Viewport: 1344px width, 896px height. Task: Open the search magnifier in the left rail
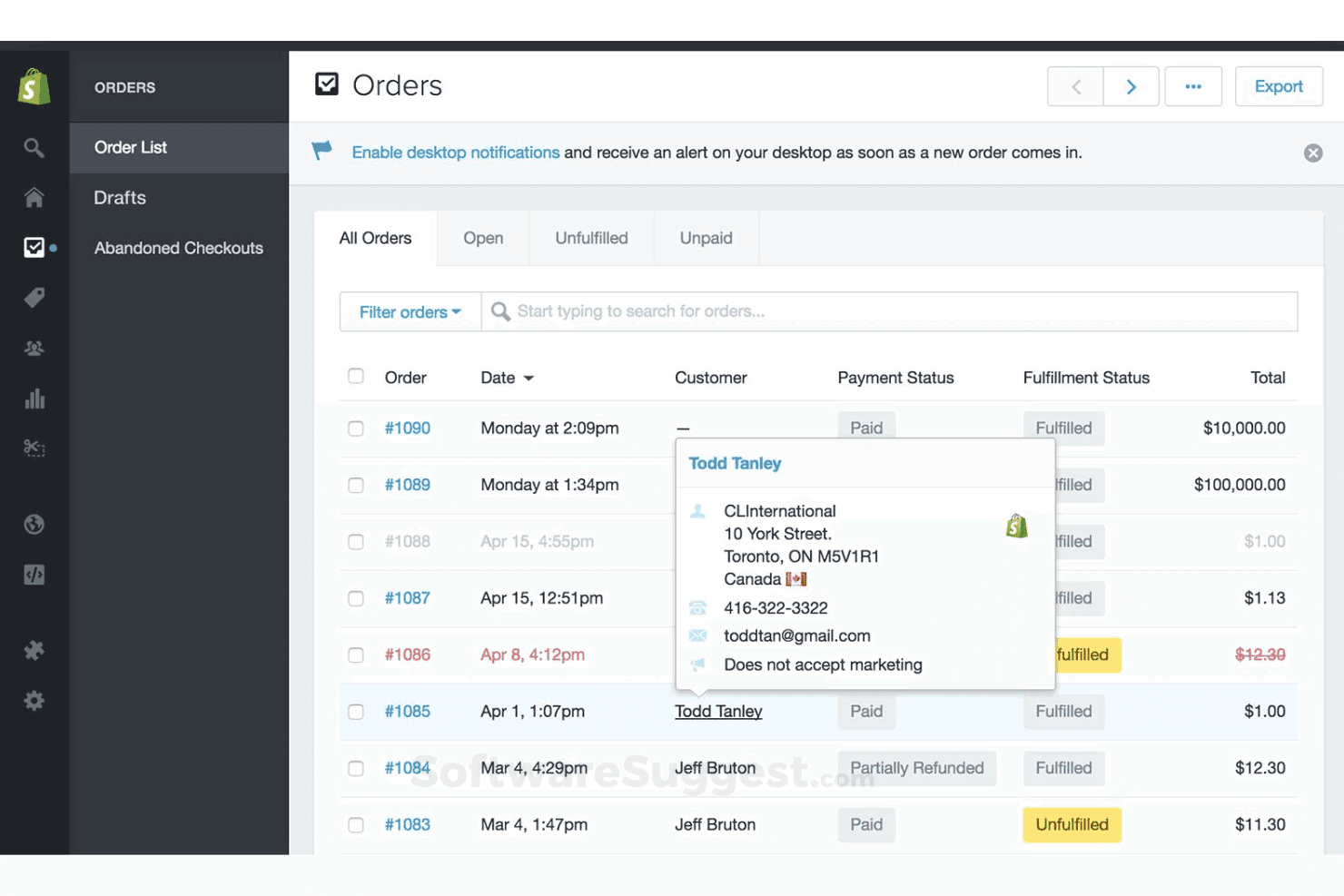[x=34, y=147]
